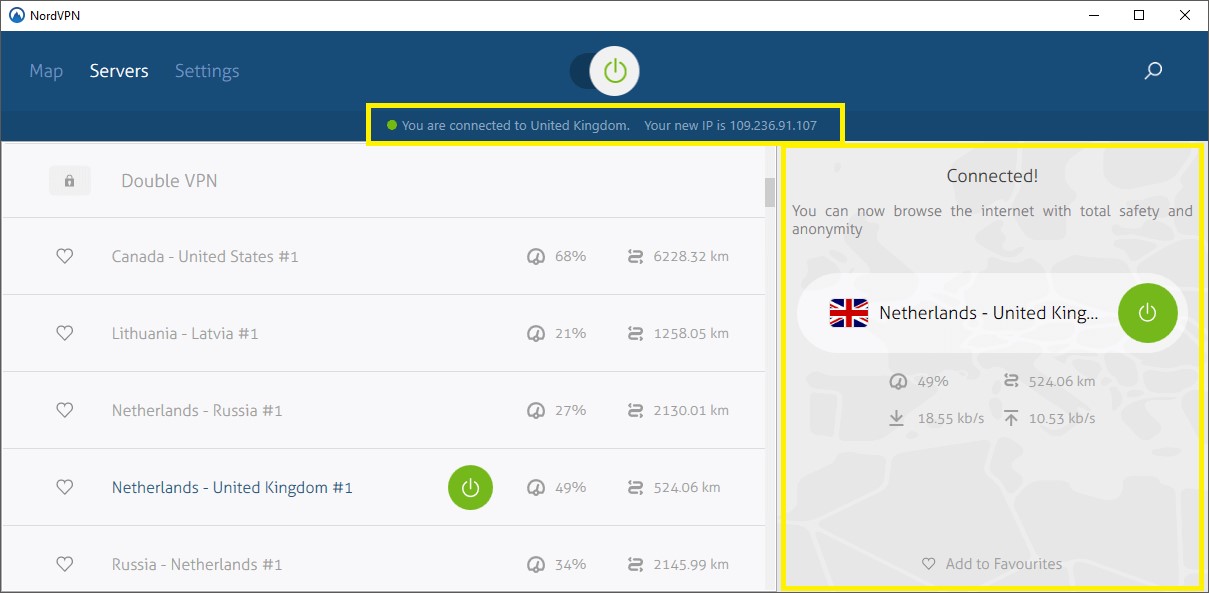
Task: Click the 21% load value
Action: (571, 333)
